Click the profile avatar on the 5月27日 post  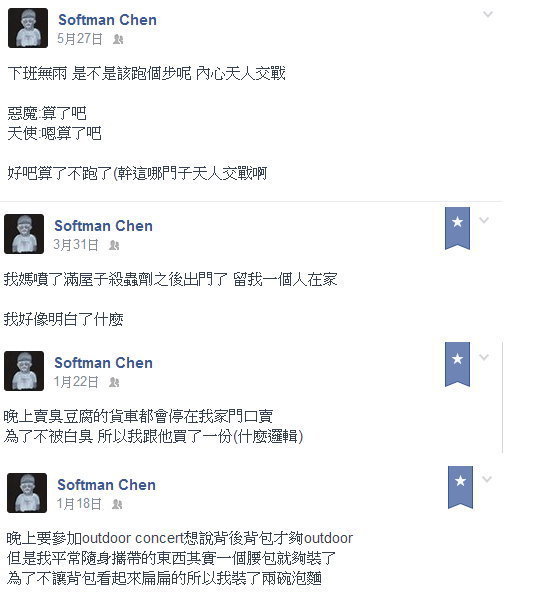pos(28,28)
